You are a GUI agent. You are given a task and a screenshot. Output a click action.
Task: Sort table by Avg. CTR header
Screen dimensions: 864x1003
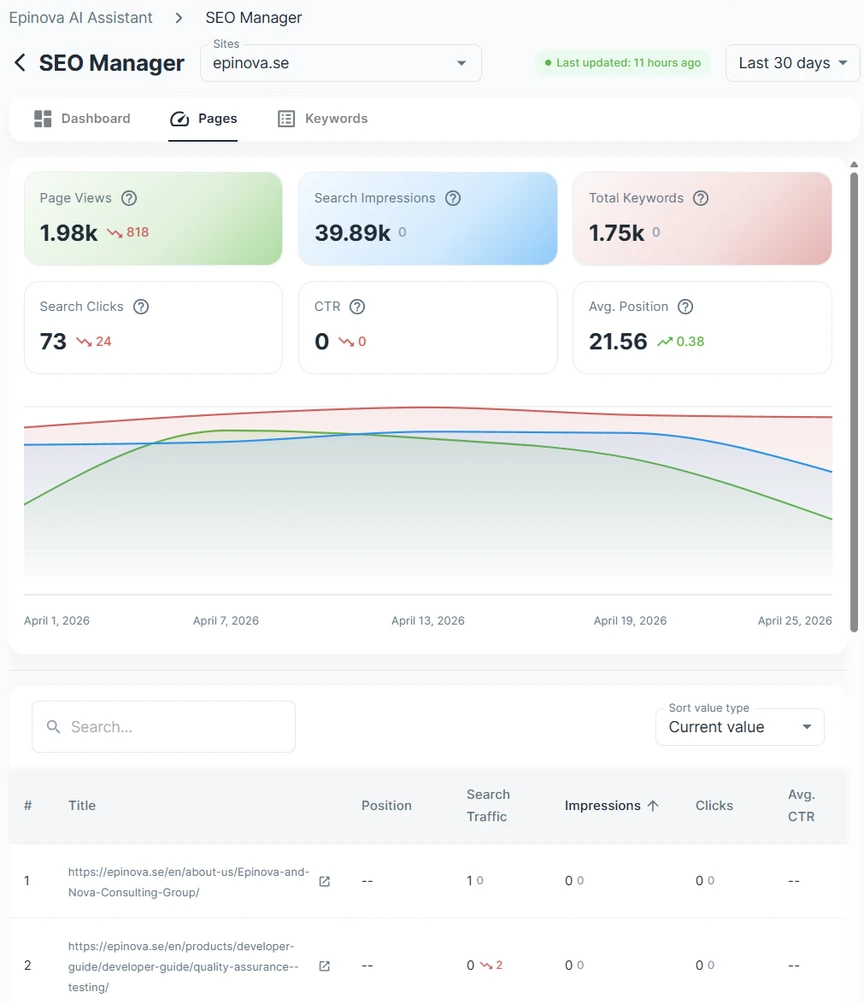801,805
